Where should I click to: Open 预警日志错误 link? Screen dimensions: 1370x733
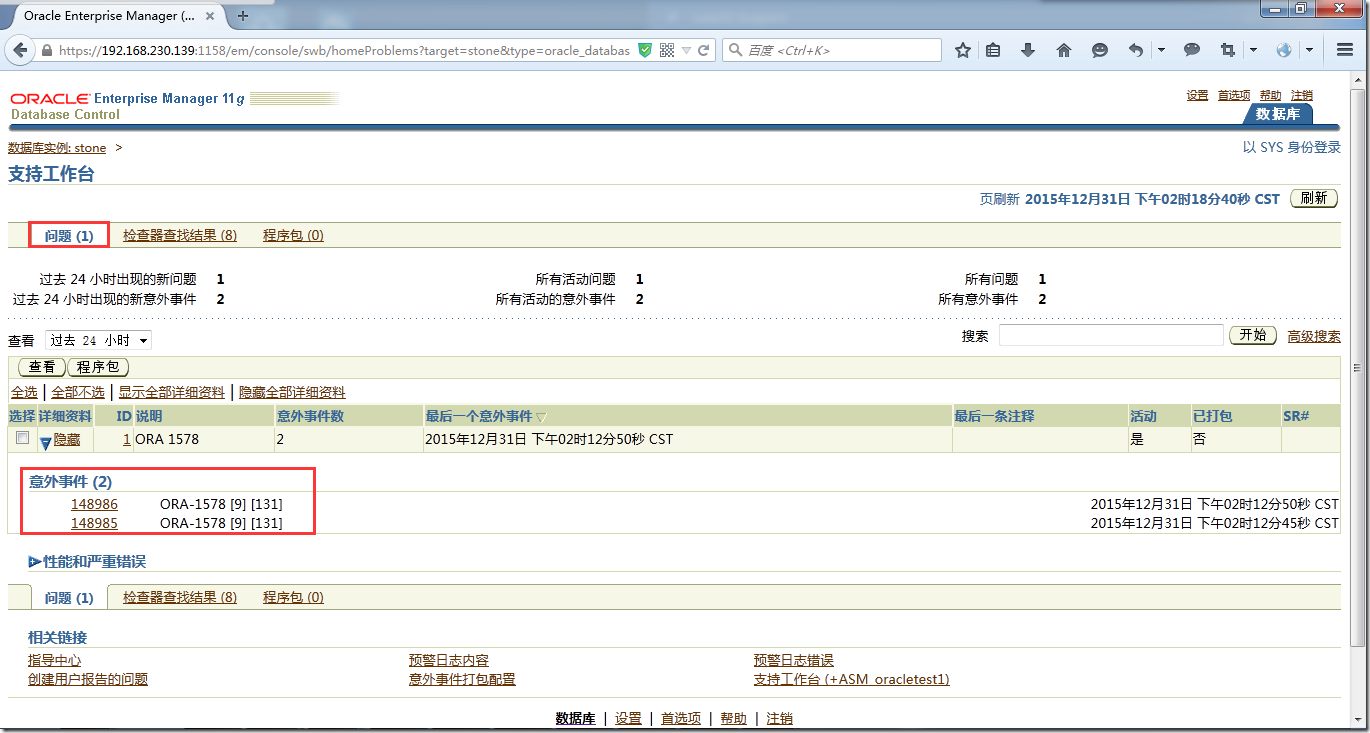coord(794,660)
